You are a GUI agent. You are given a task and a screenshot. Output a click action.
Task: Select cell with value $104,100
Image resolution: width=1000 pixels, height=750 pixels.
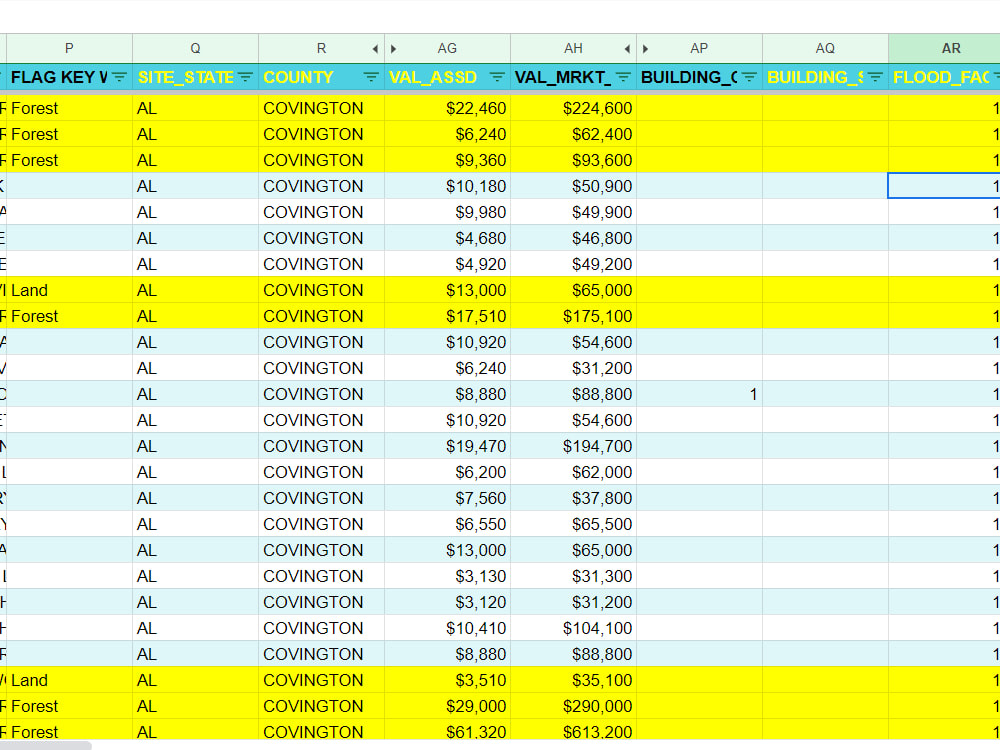pos(573,629)
